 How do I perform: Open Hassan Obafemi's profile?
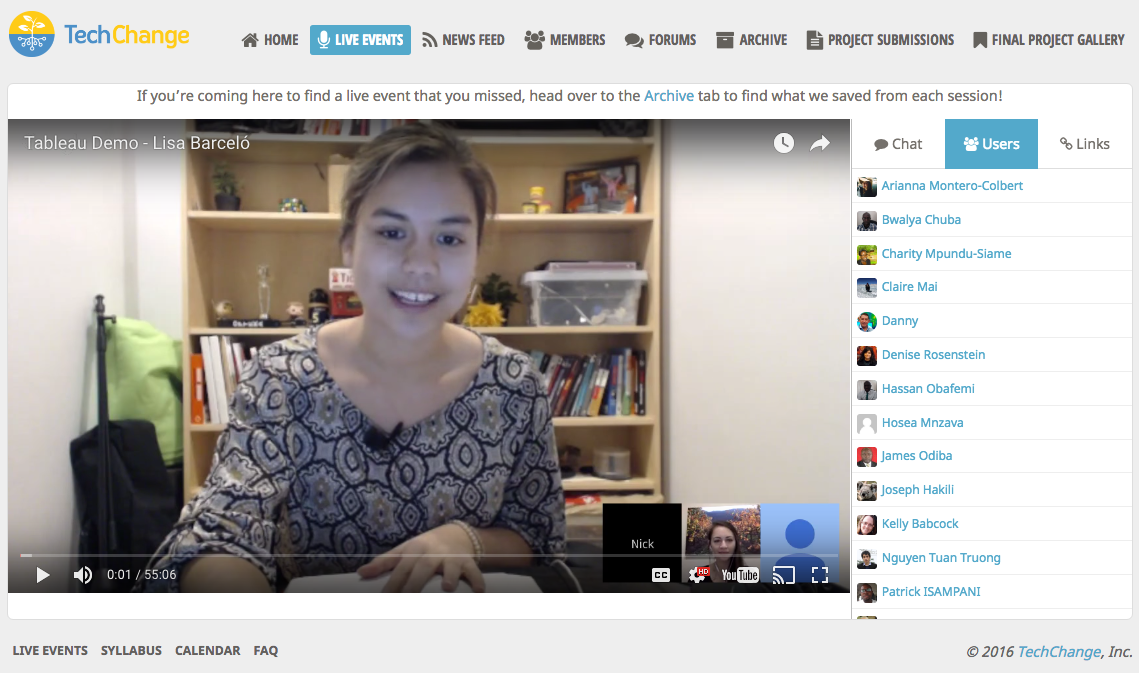[928, 389]
